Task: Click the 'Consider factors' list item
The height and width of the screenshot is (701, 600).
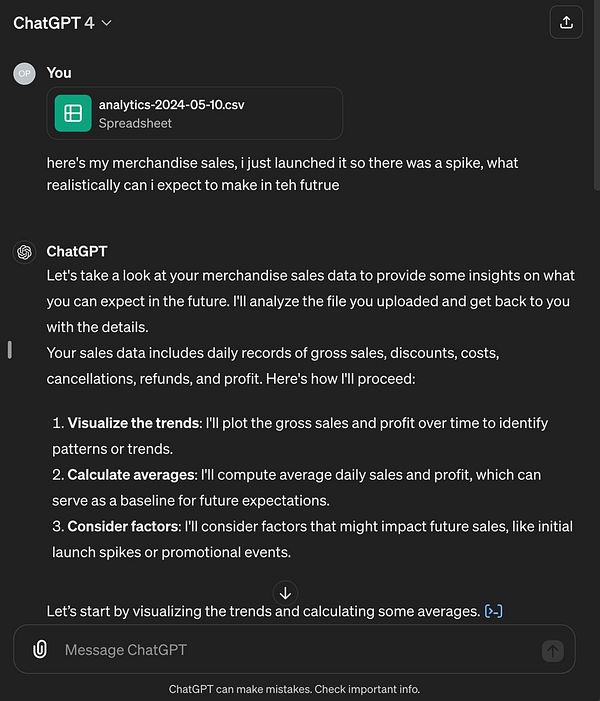Action: pos(125,526)
